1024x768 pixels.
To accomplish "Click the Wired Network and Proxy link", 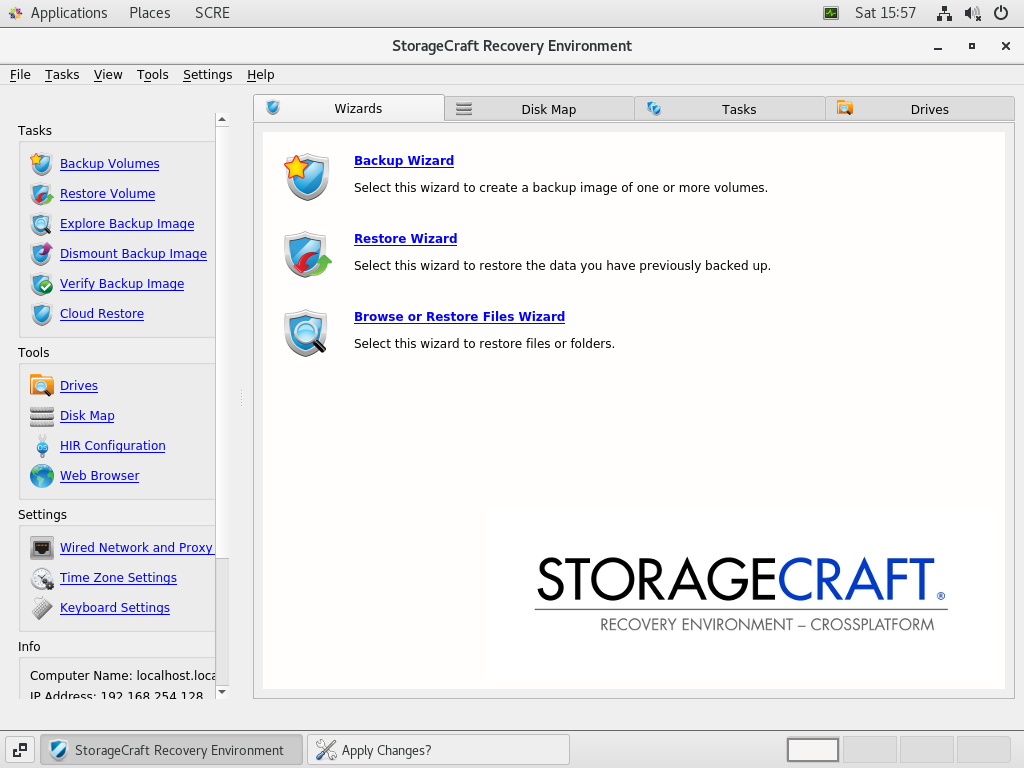I will click(x=136, y=547).
